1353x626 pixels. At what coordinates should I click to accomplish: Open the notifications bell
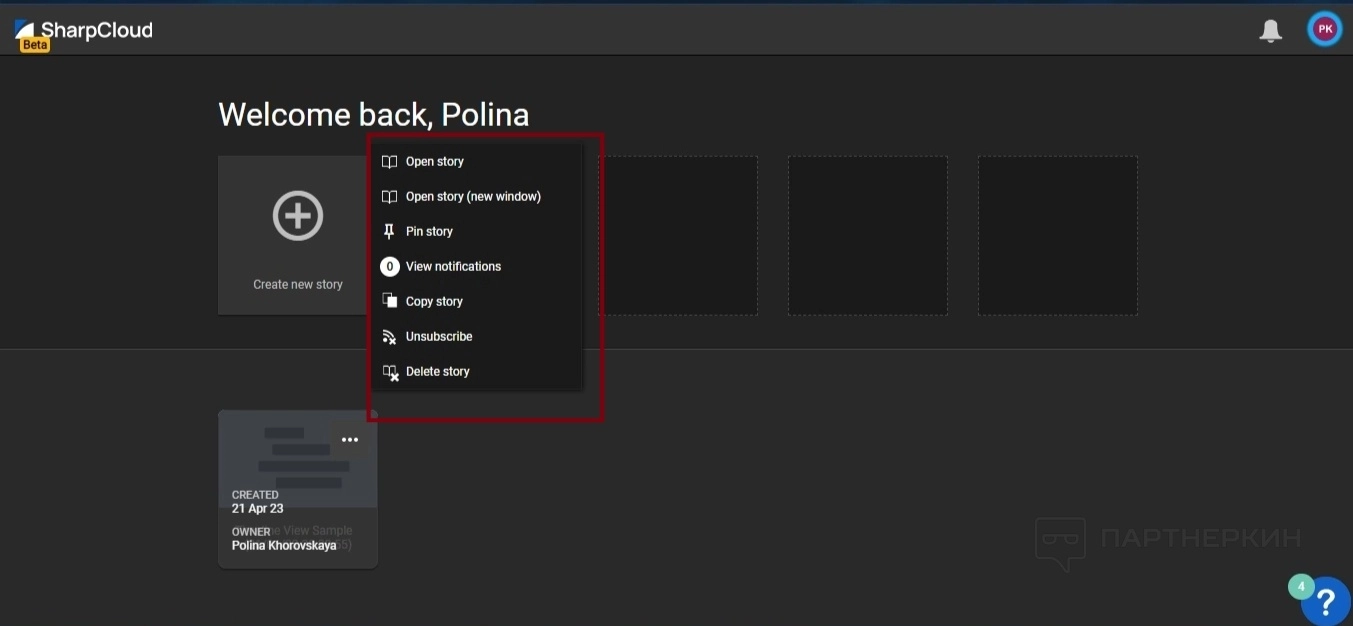[x=1270, y=31]
